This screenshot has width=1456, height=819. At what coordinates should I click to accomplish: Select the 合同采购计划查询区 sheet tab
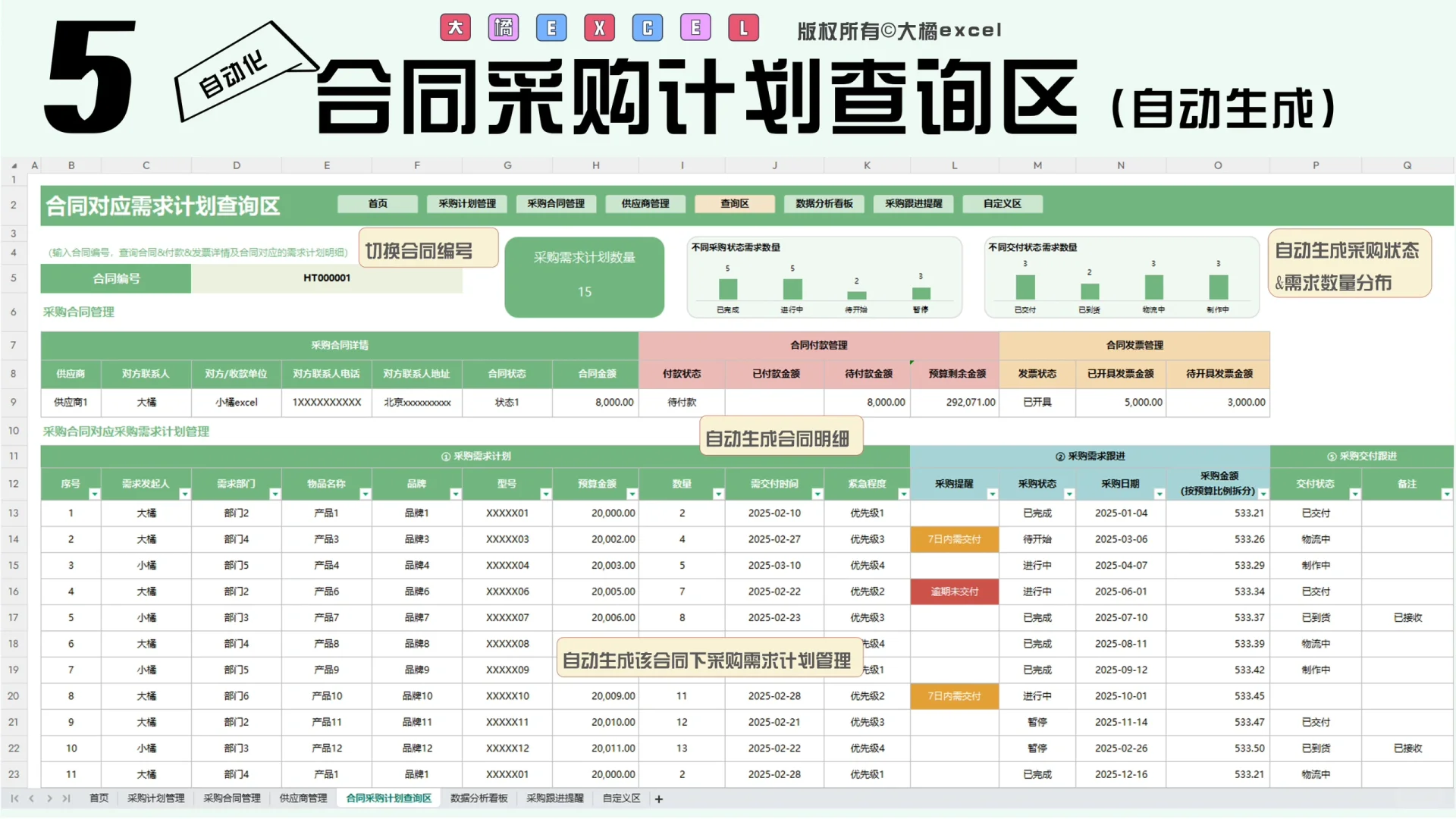click(389, 799)
